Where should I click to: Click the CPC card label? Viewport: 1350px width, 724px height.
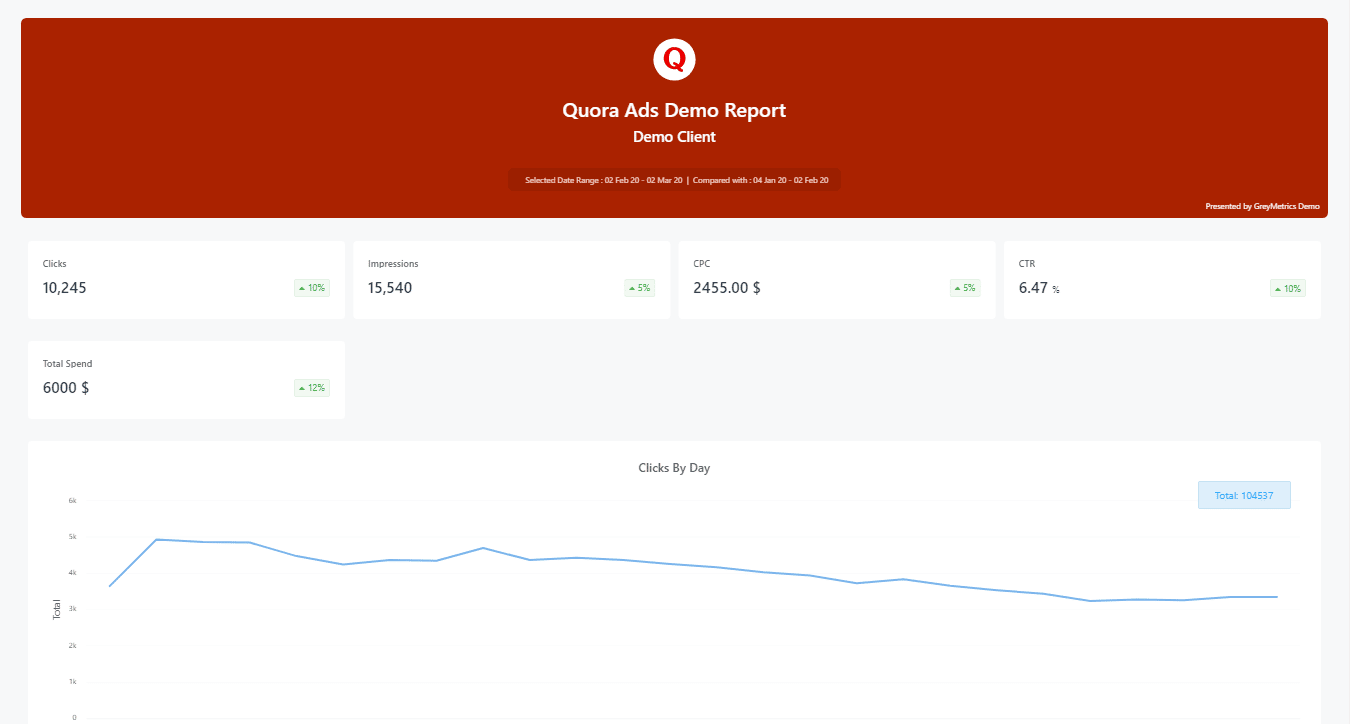(701, 264)
